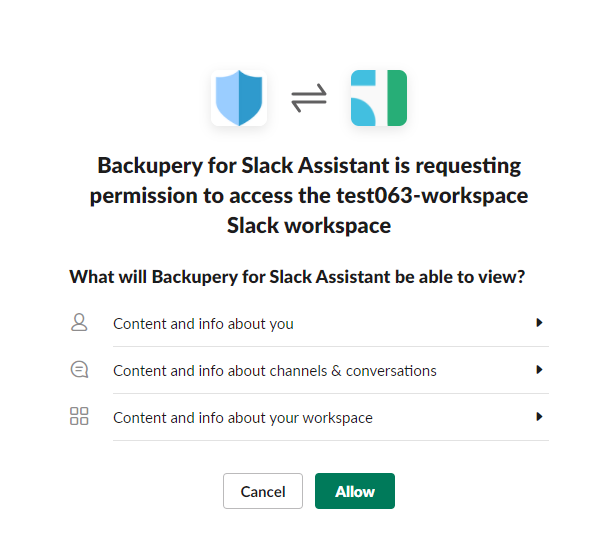Click the test063-workspace logo icon
The width and height of the screenshot is (612, 552).
pos(379,98)
